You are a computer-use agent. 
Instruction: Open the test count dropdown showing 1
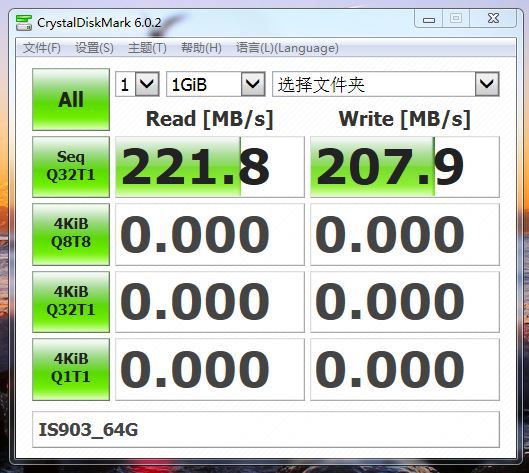coord(137,84)
